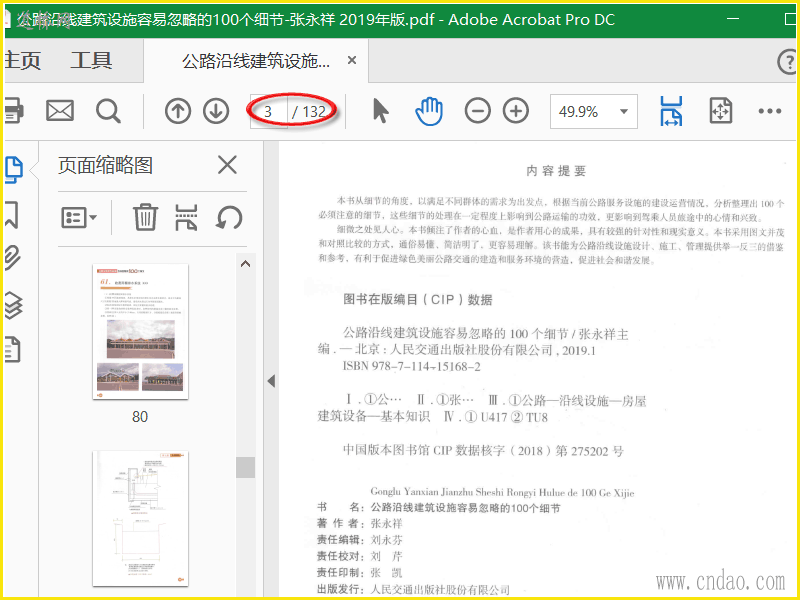
Task: Click the thumbnail scrollbar up arrow
Action: point(245,264)
